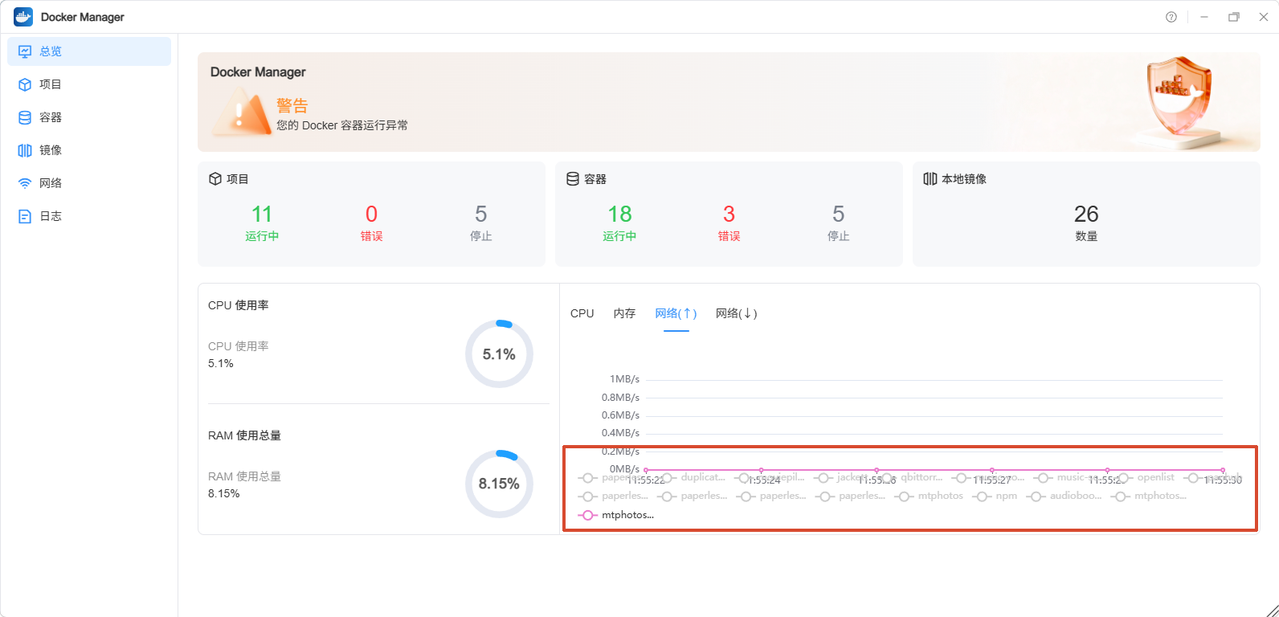This screenshot has width=1279, height=617.
Task: Switch to the CPU chart tab
Action: 582,313
